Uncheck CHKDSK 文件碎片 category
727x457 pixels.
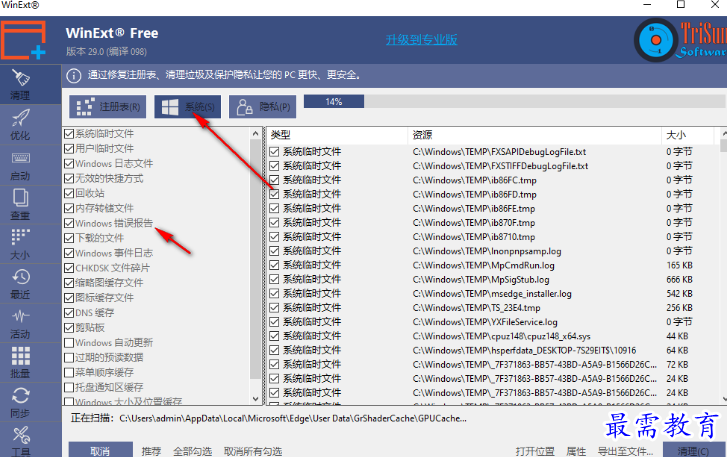pyautogui.click(x=69, y=268)
